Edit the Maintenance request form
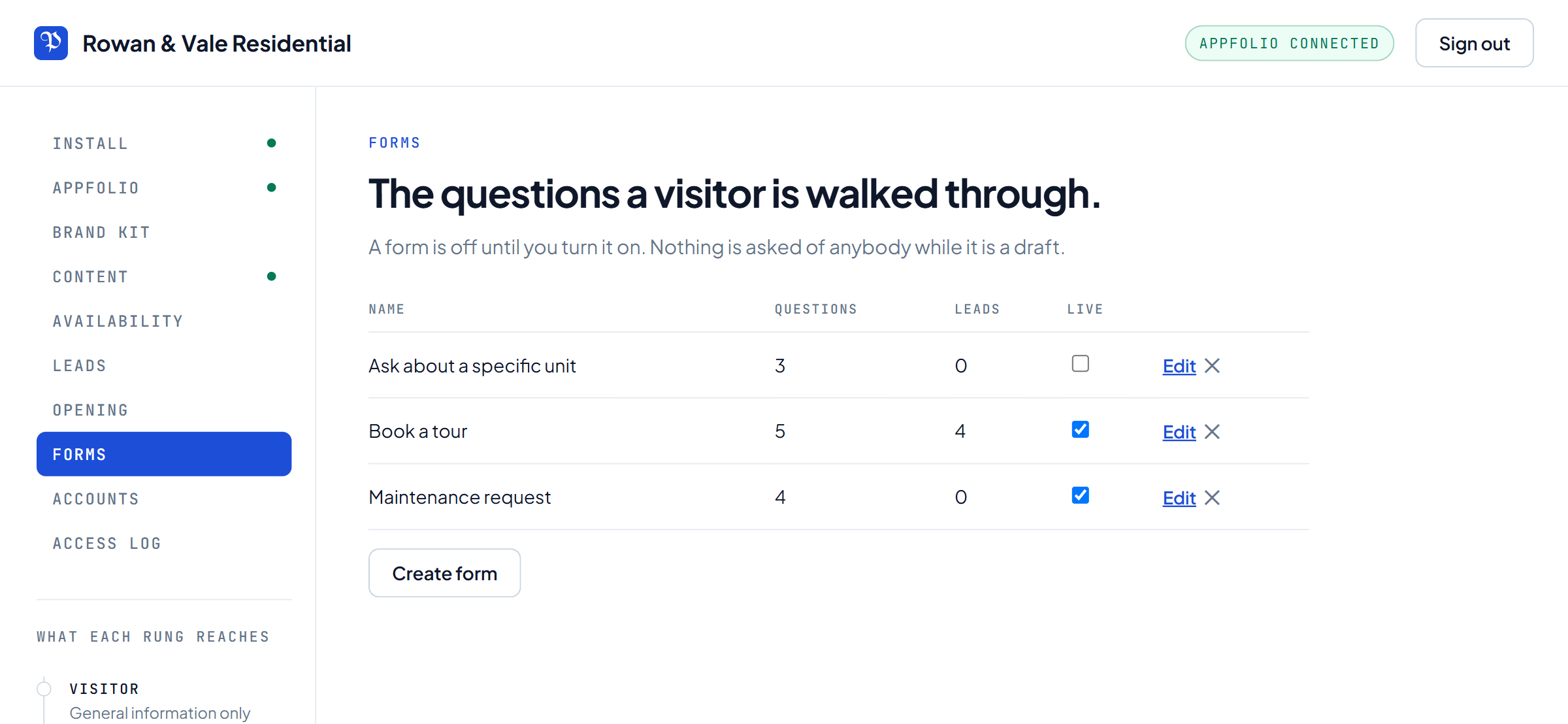1568x724 pixels. 1179,498
